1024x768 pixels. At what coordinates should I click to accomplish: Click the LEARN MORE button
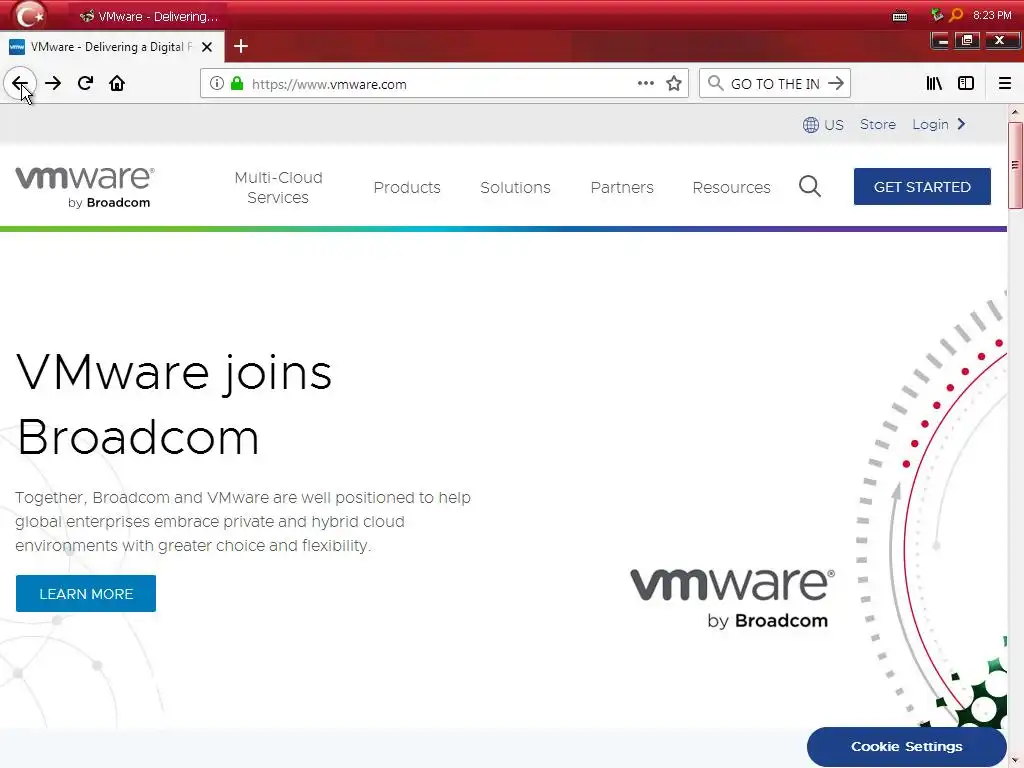click(x=86, y=594)
